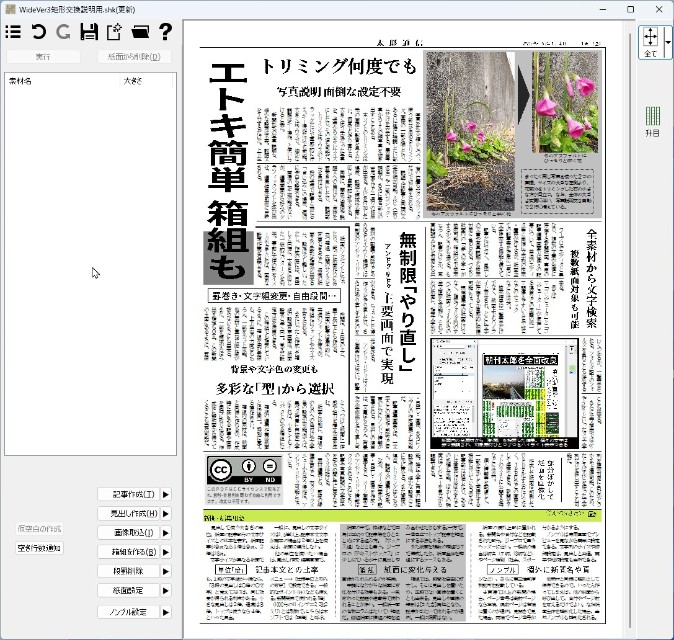Expand arrow next to 見出し作成(H)
This screenshot has height=640, width=674.
coord(166,513)
